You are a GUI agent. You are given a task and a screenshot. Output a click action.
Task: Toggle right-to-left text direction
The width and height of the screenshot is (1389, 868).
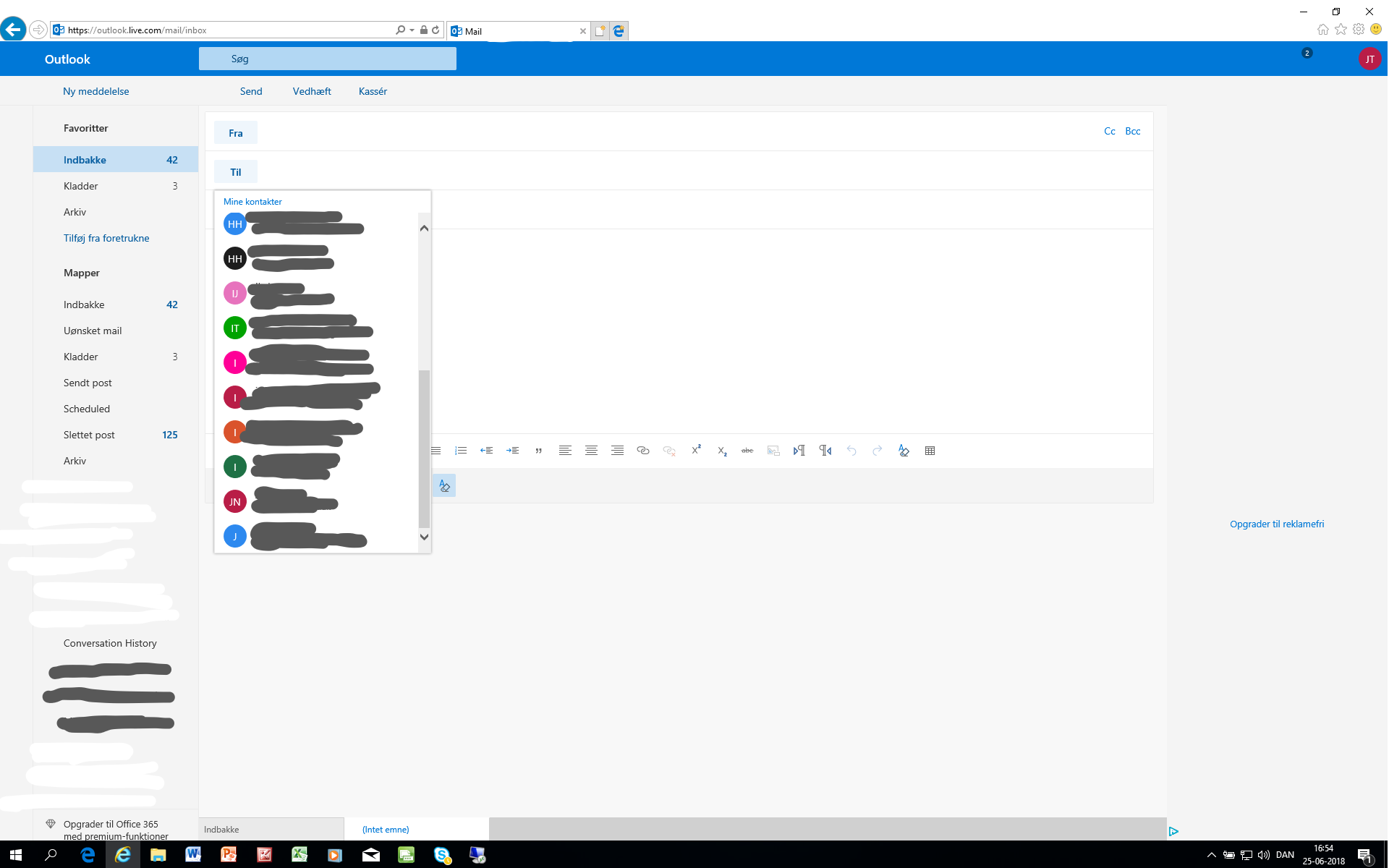[825, 451]
